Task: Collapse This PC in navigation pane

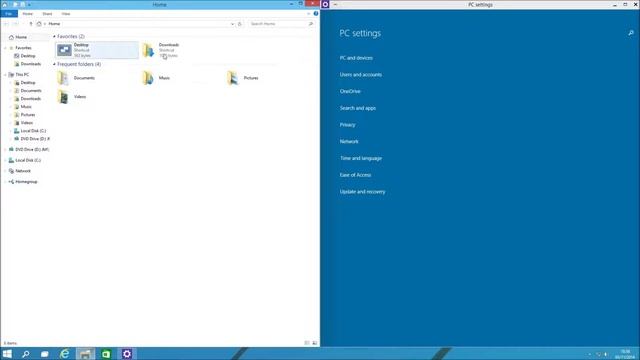Action: 5,75
